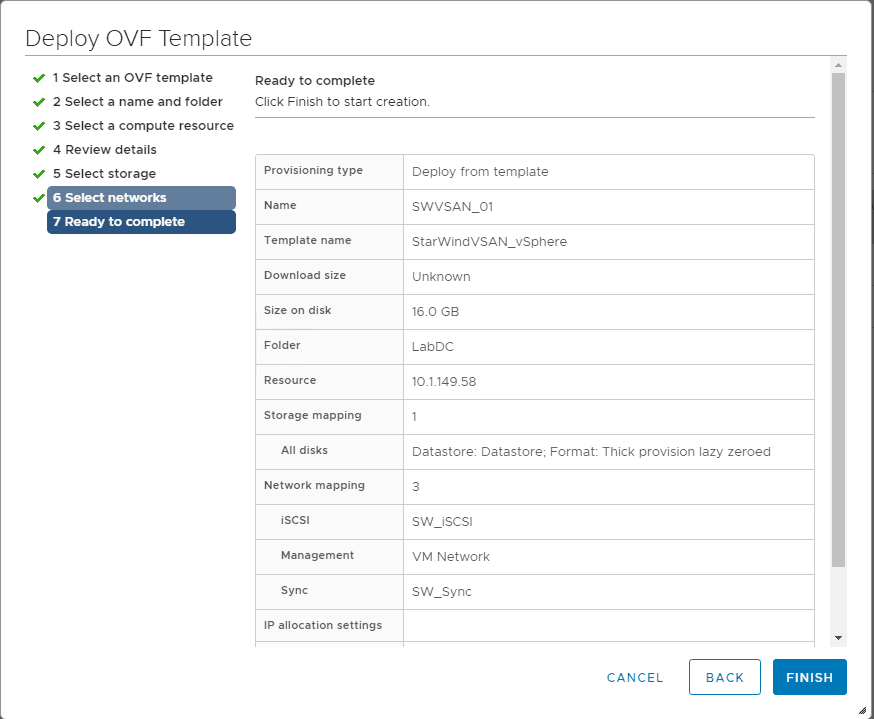
Task: Cancel the Deploy OVF Template wizard
Action: click(635, 677)
